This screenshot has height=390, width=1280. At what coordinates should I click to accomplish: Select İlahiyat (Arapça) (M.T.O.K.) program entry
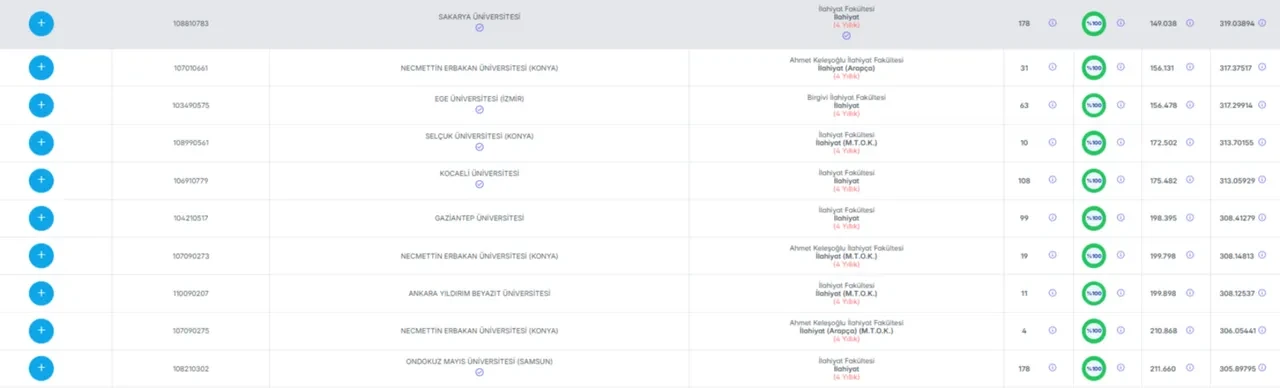pyautogui.click(x=846, y=330)
